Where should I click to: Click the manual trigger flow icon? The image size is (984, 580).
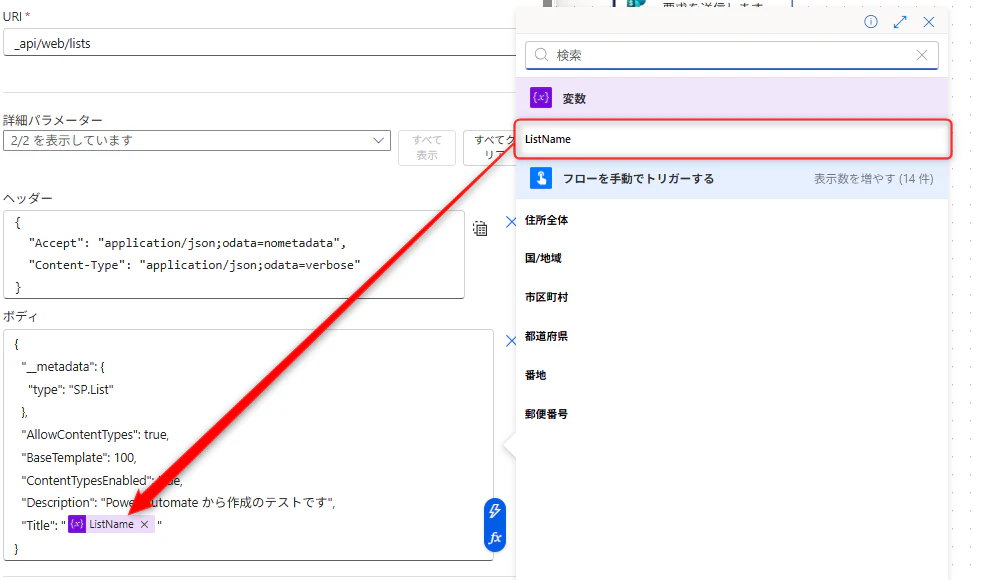(541, 178)
